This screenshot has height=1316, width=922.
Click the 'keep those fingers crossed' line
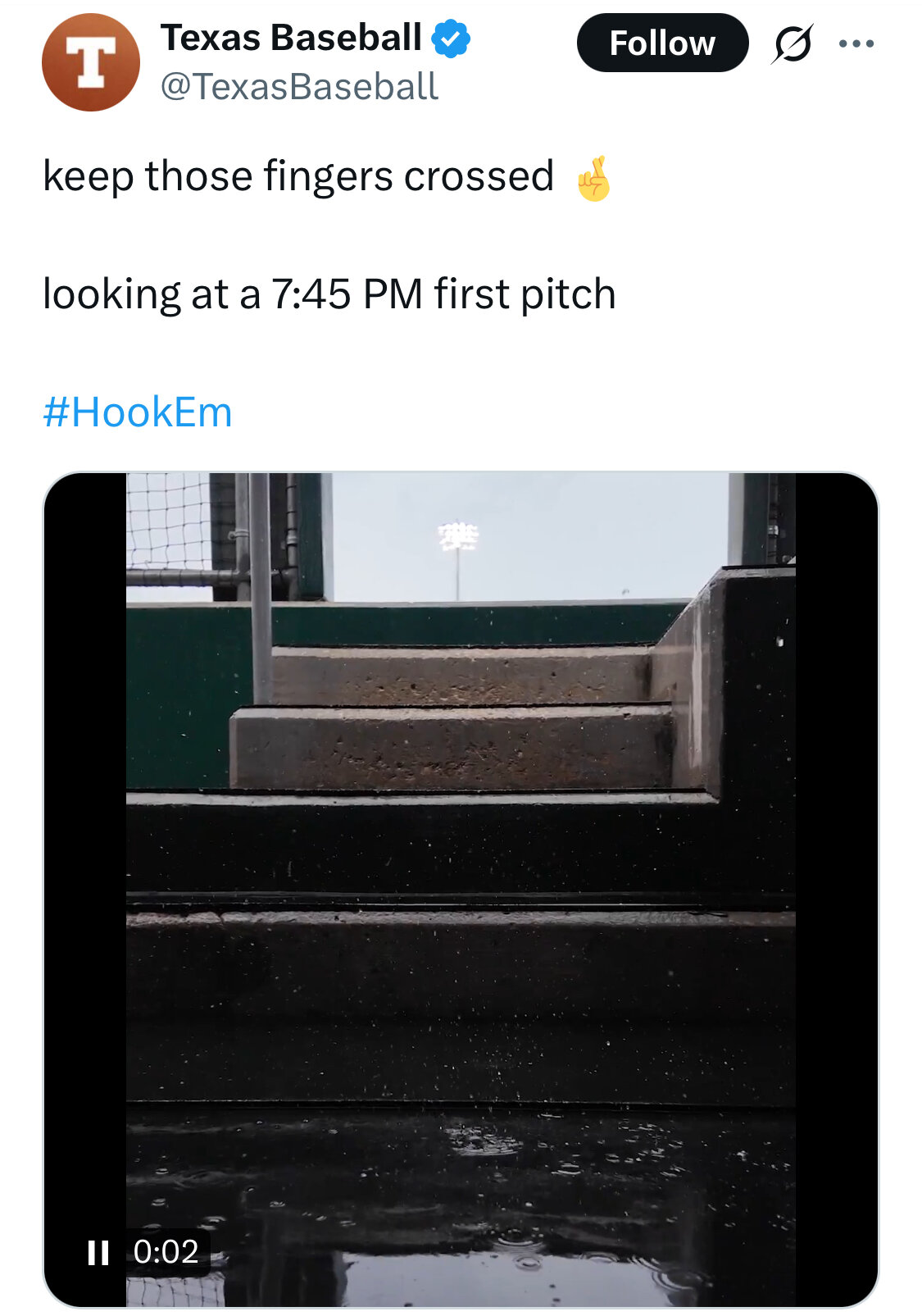click(298, 177)
